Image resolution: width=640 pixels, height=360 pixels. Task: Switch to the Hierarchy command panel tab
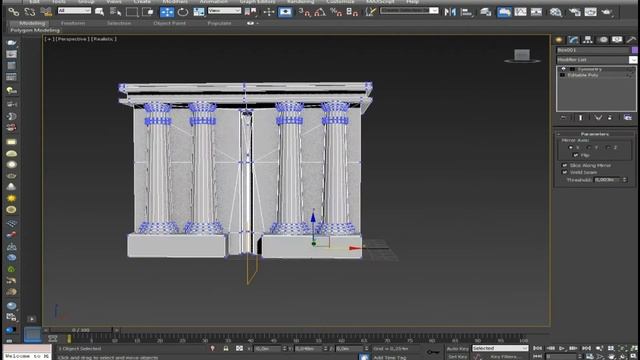588,40
